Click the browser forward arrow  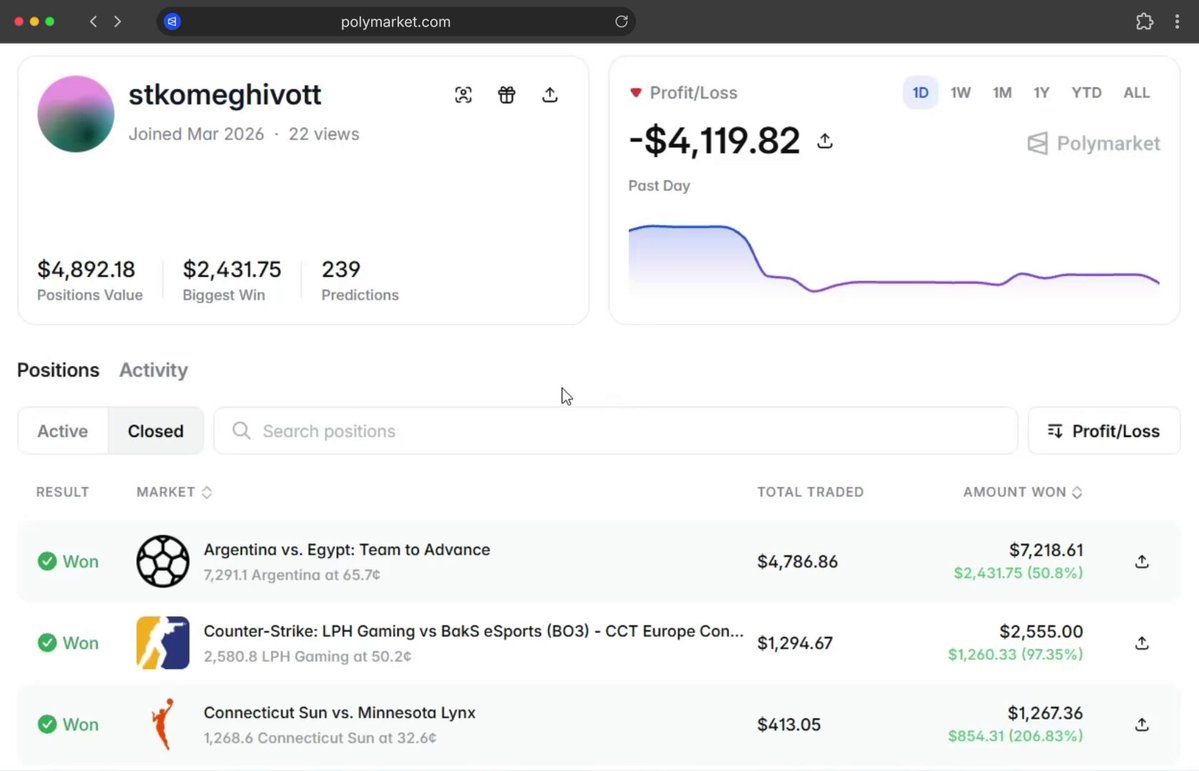(x=117, y=21)
